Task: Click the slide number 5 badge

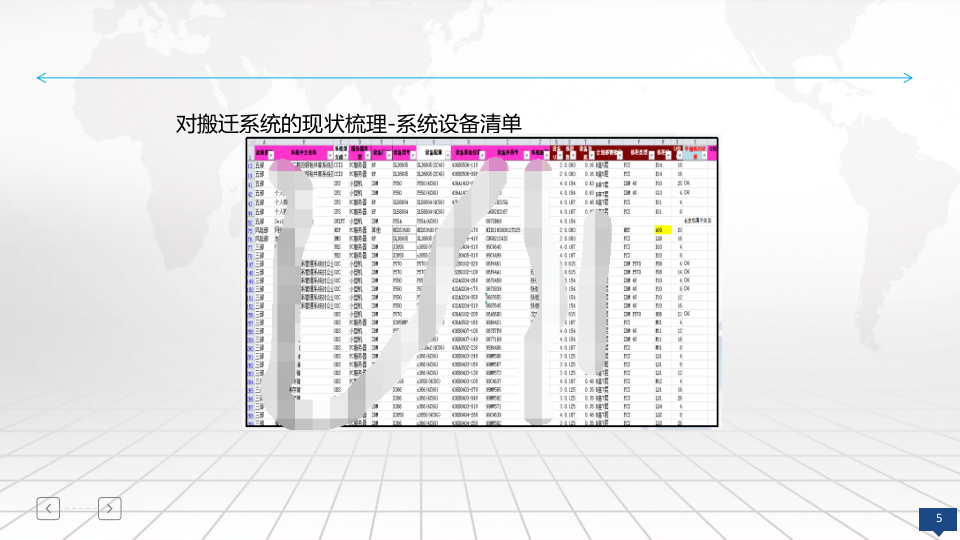Action: pyautogui.click(x=938, y=520)
